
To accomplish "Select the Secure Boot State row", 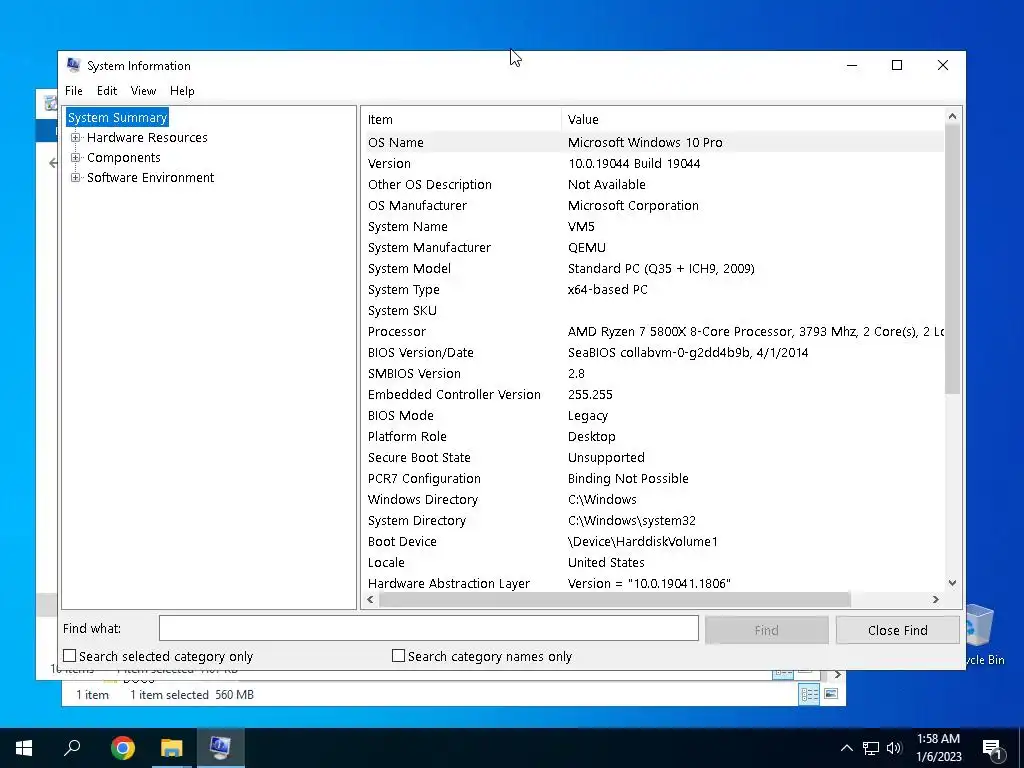I will click(653, 457).
